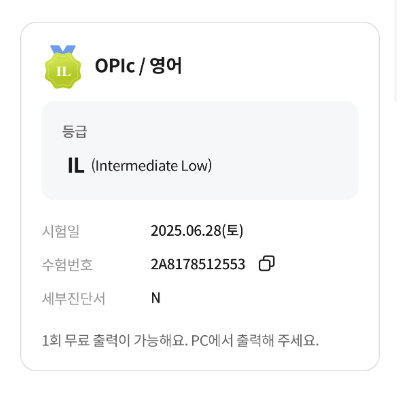Click the vertical scrollbar at right edge
Image resolution: width=400 pixels, height=395 pixels.
coord(397,50)
